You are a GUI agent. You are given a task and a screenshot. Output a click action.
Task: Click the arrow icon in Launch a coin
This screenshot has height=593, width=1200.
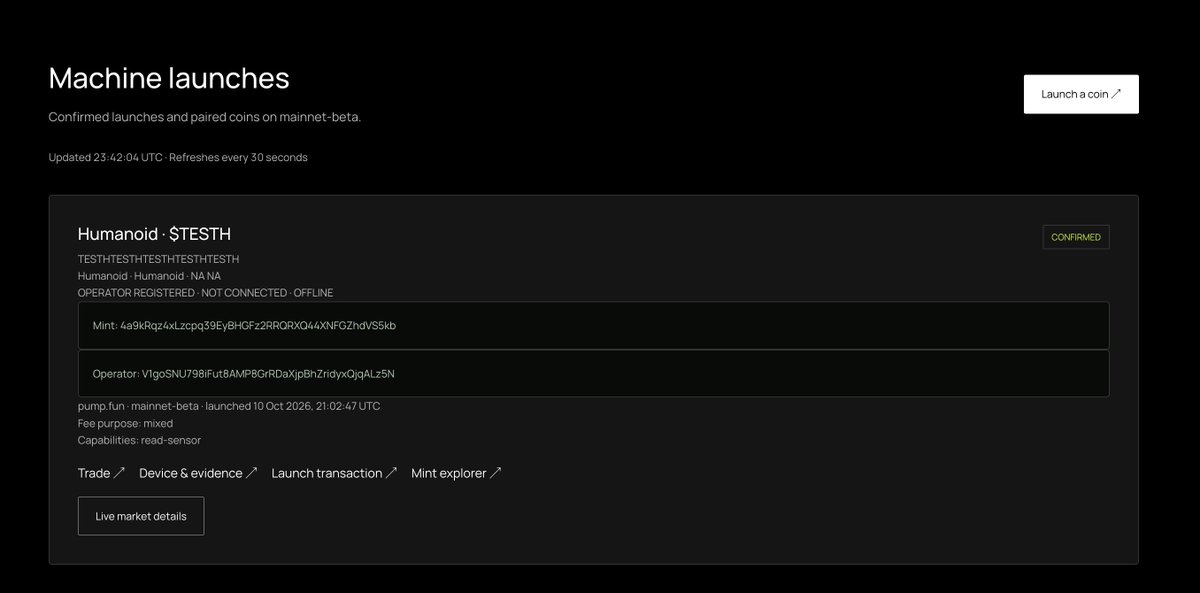tap(1116, 94)
